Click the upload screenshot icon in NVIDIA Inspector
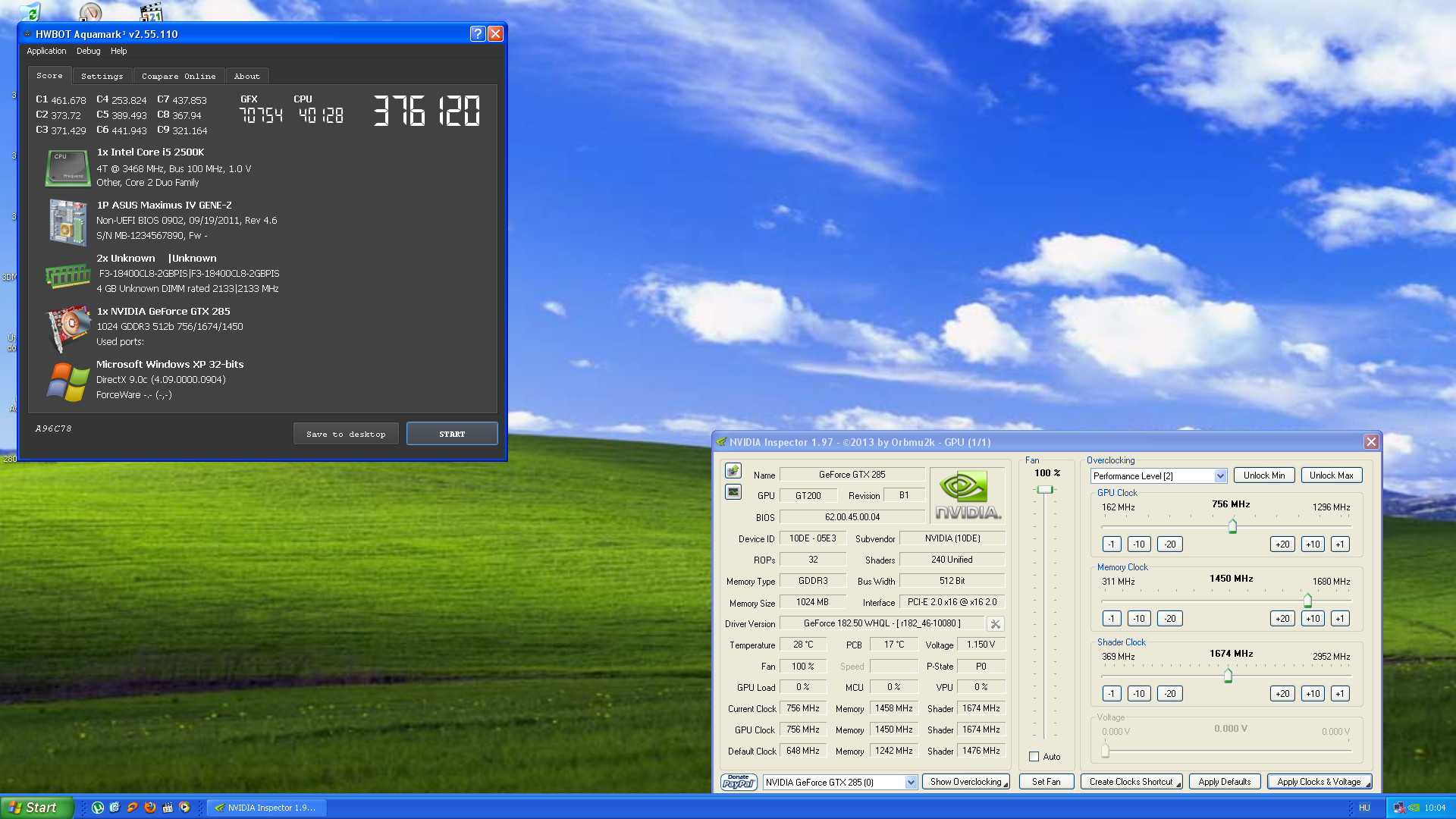This screenshot has width=1456, height=819. pos(733,471)
